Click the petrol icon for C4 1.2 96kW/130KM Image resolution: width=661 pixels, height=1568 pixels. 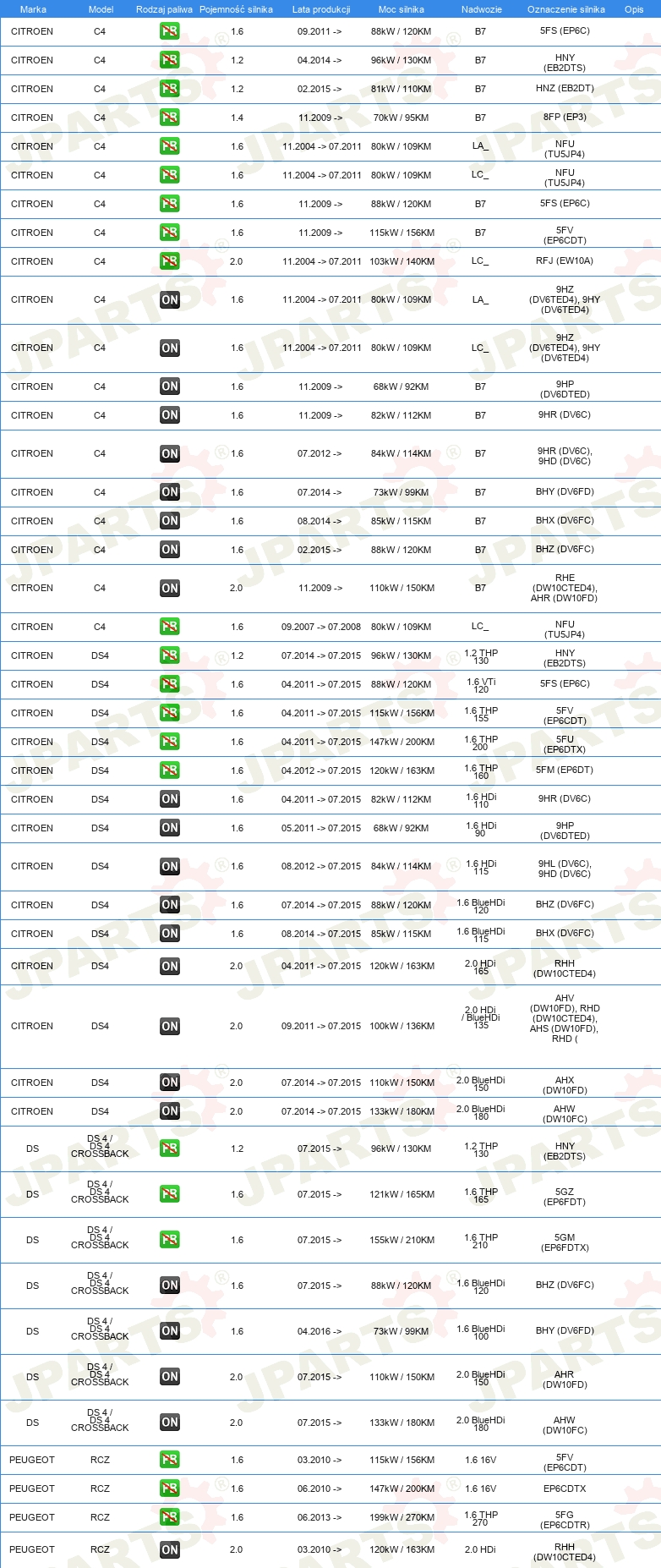[x=170, y=60]
